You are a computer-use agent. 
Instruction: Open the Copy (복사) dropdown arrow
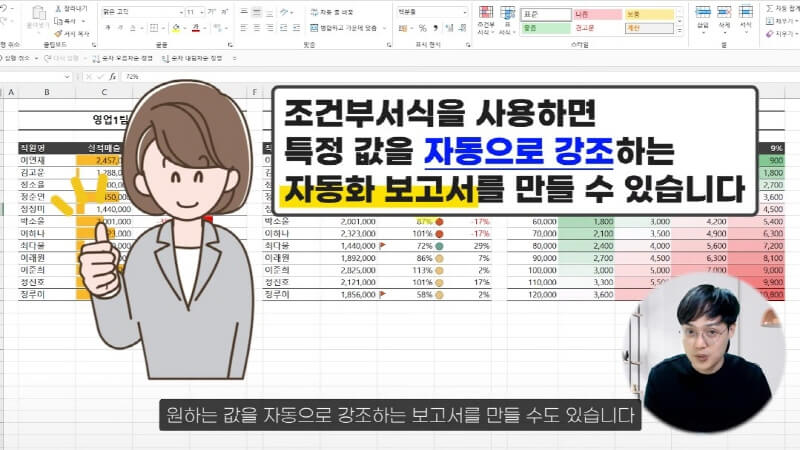point(83,21)
